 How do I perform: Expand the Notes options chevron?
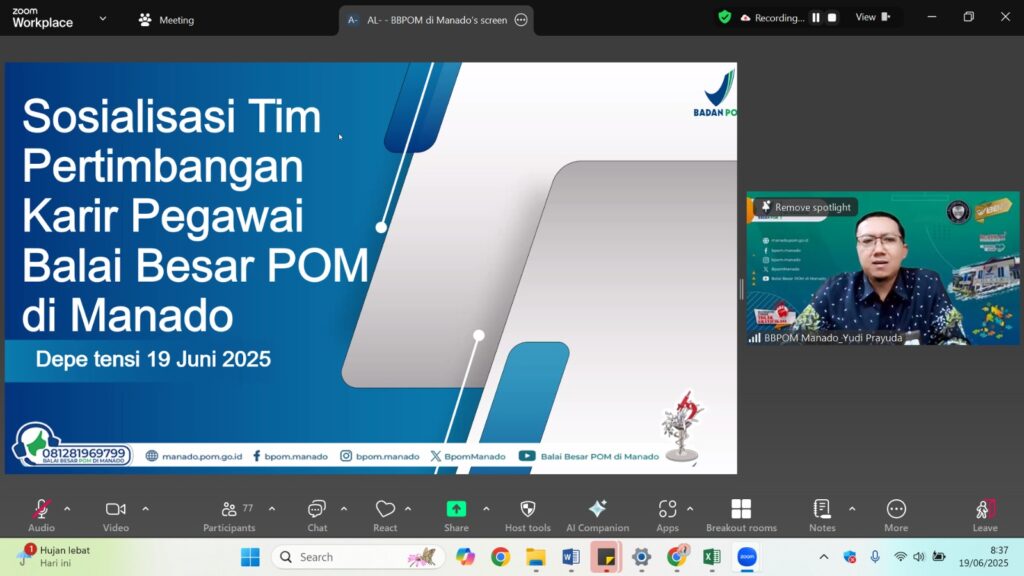tap(852, 509)
